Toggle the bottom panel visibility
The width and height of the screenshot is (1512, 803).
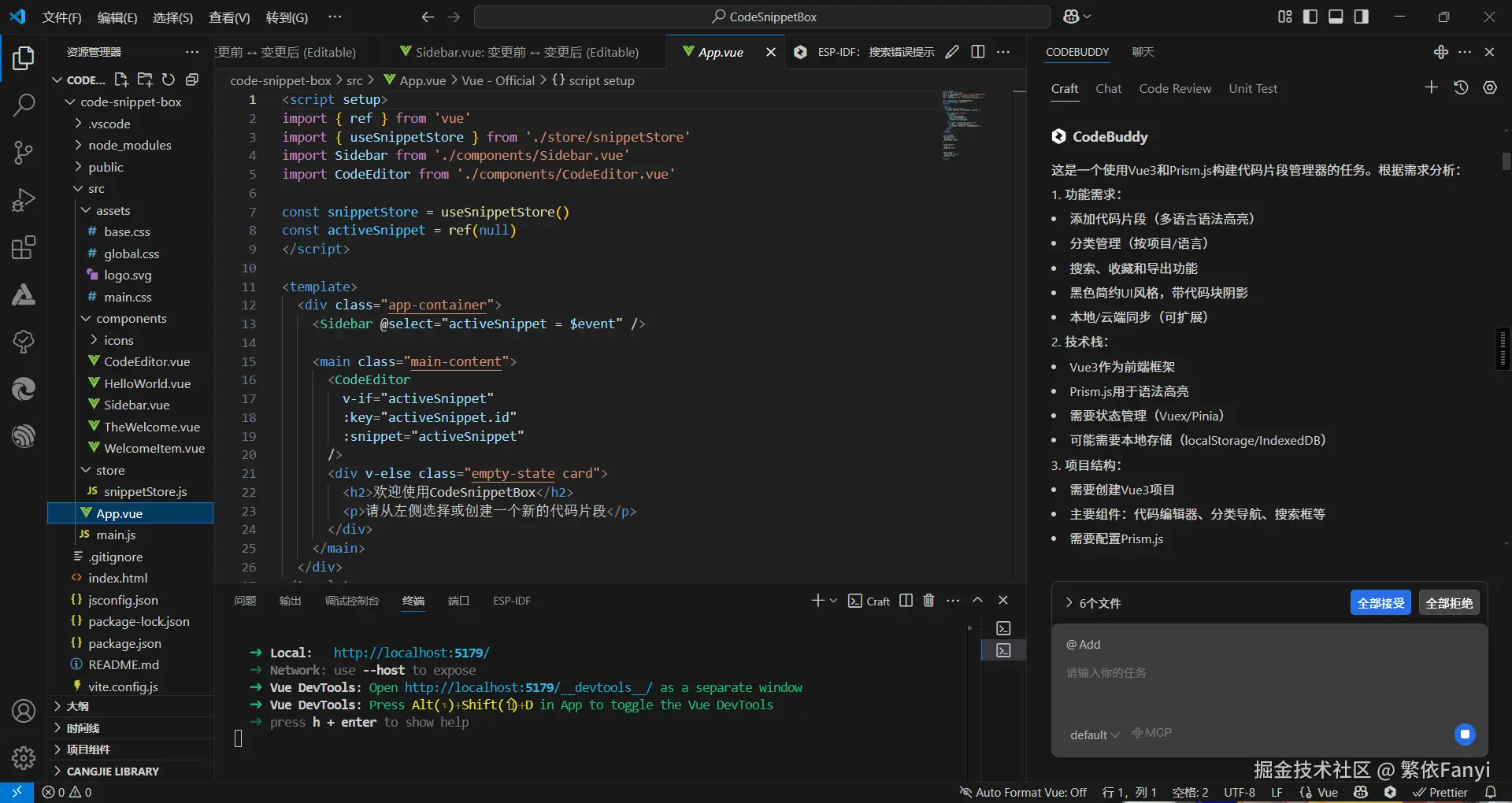[1336, 17]
